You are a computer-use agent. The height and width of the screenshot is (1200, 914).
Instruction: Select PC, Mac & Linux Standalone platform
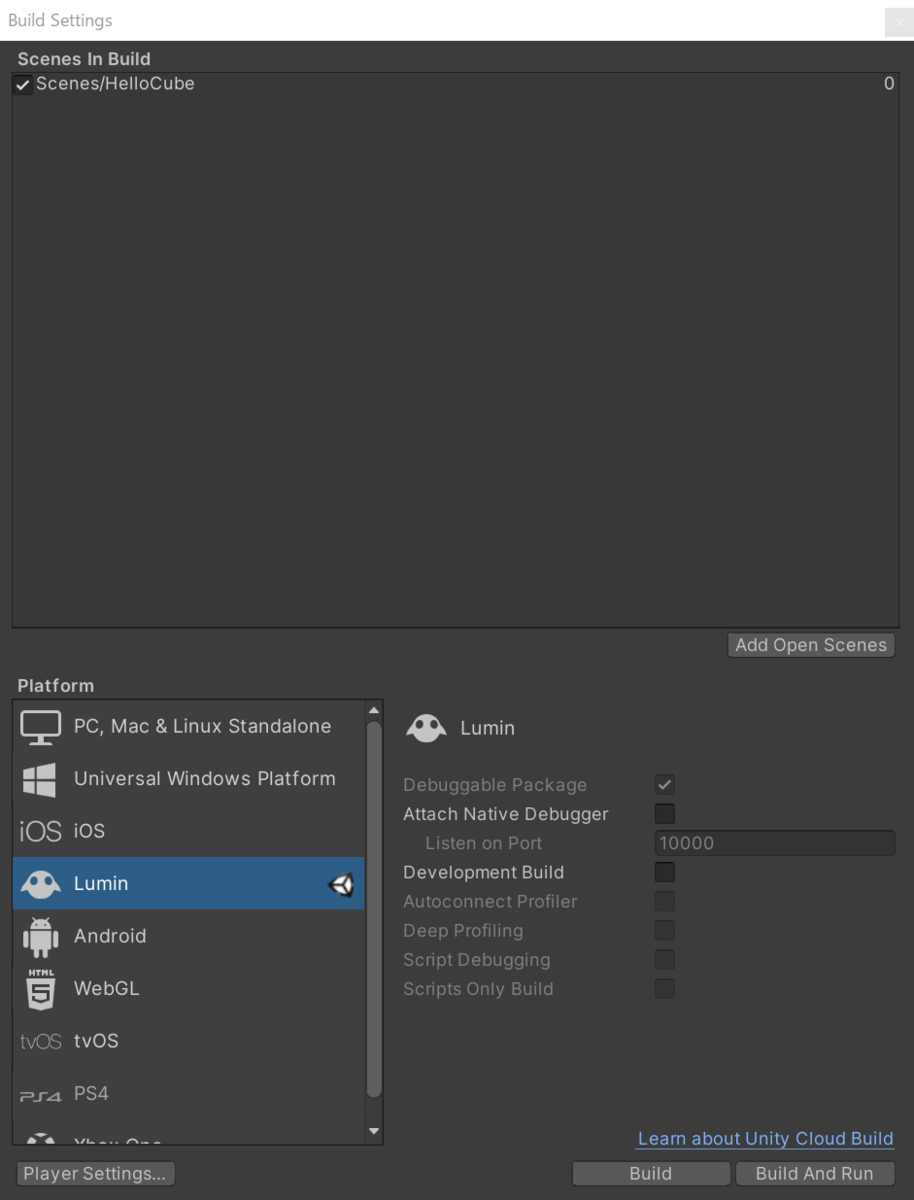tap(189, 727)
